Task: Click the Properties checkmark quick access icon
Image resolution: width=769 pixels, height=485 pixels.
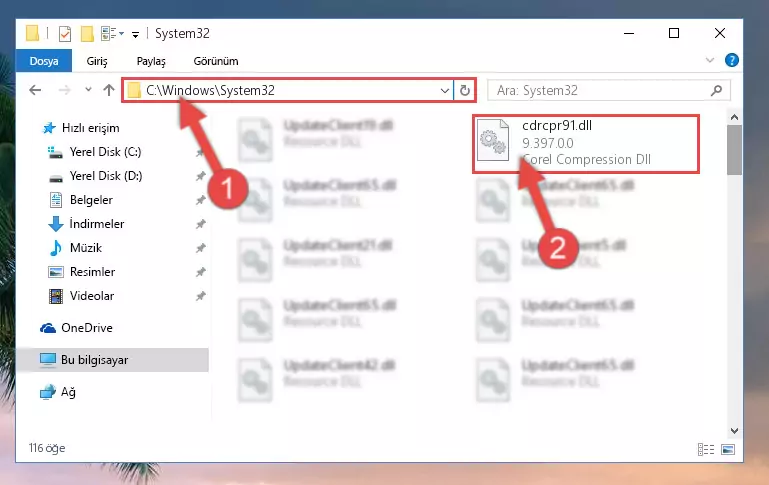Action: click(x=65, y=34)
